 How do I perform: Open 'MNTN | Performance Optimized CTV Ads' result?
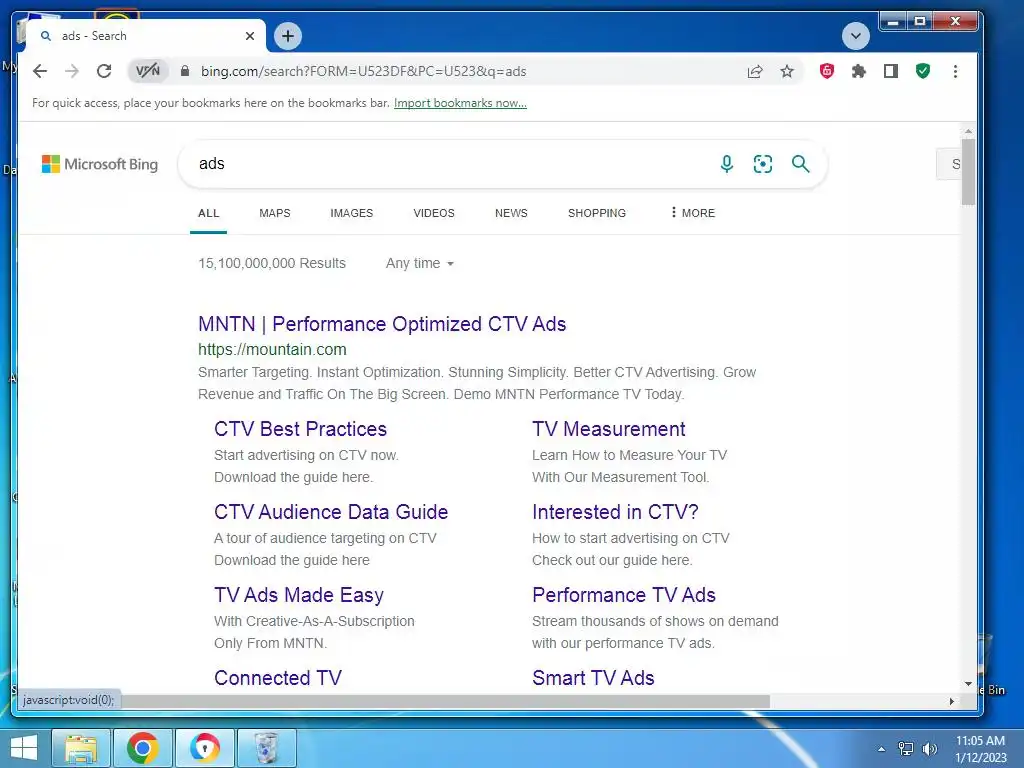pos(382,324)
